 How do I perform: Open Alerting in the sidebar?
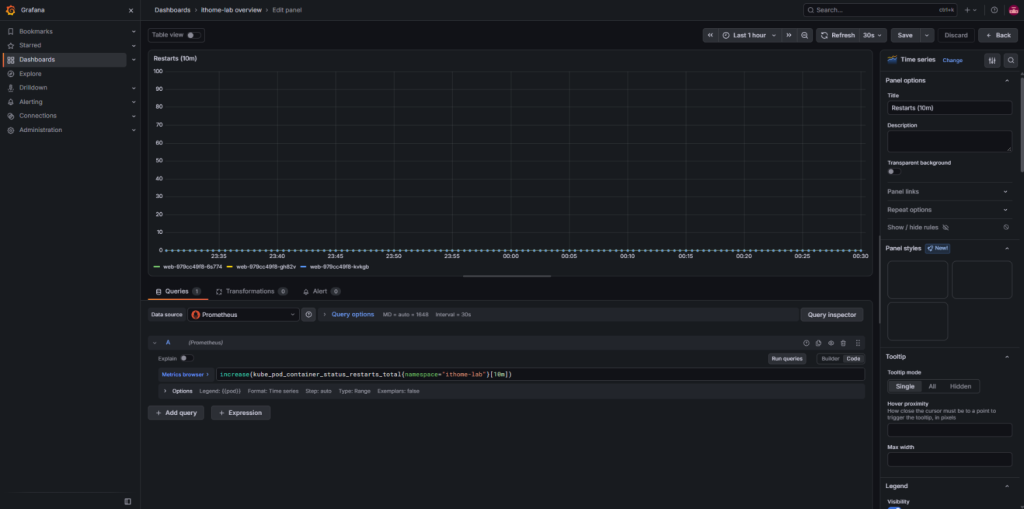coord(31,102)
